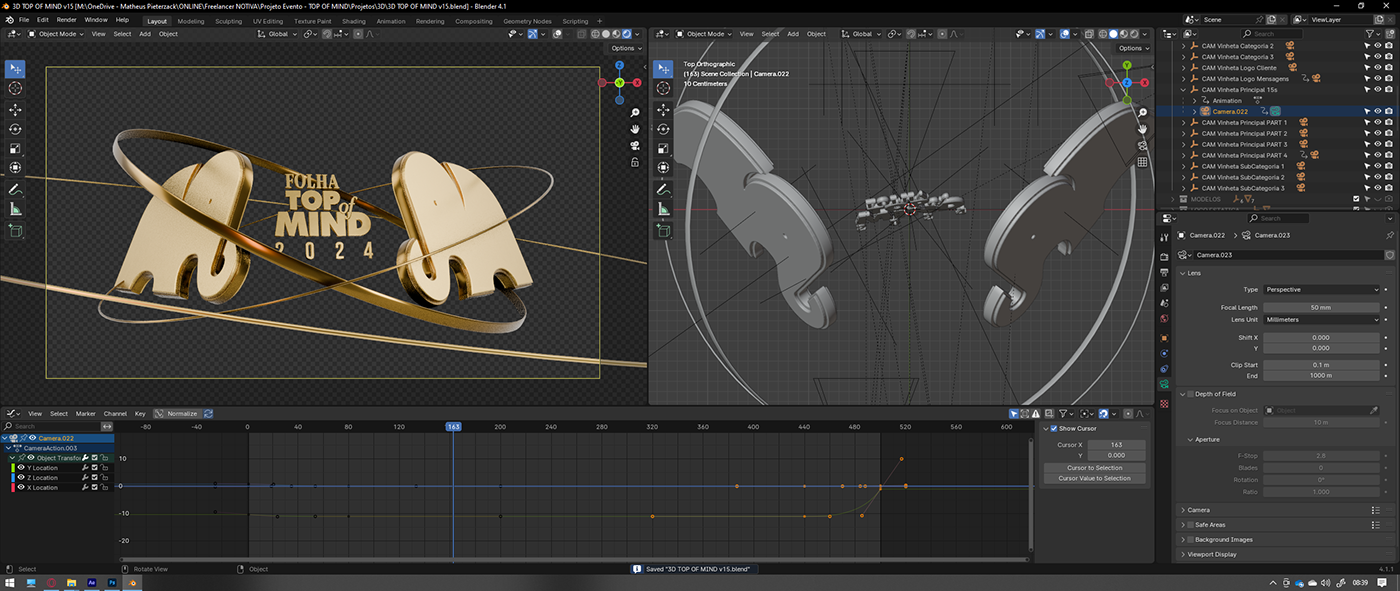
Task: Toggle camera view icon in left viewport
Action: click(x=635, y=145)
